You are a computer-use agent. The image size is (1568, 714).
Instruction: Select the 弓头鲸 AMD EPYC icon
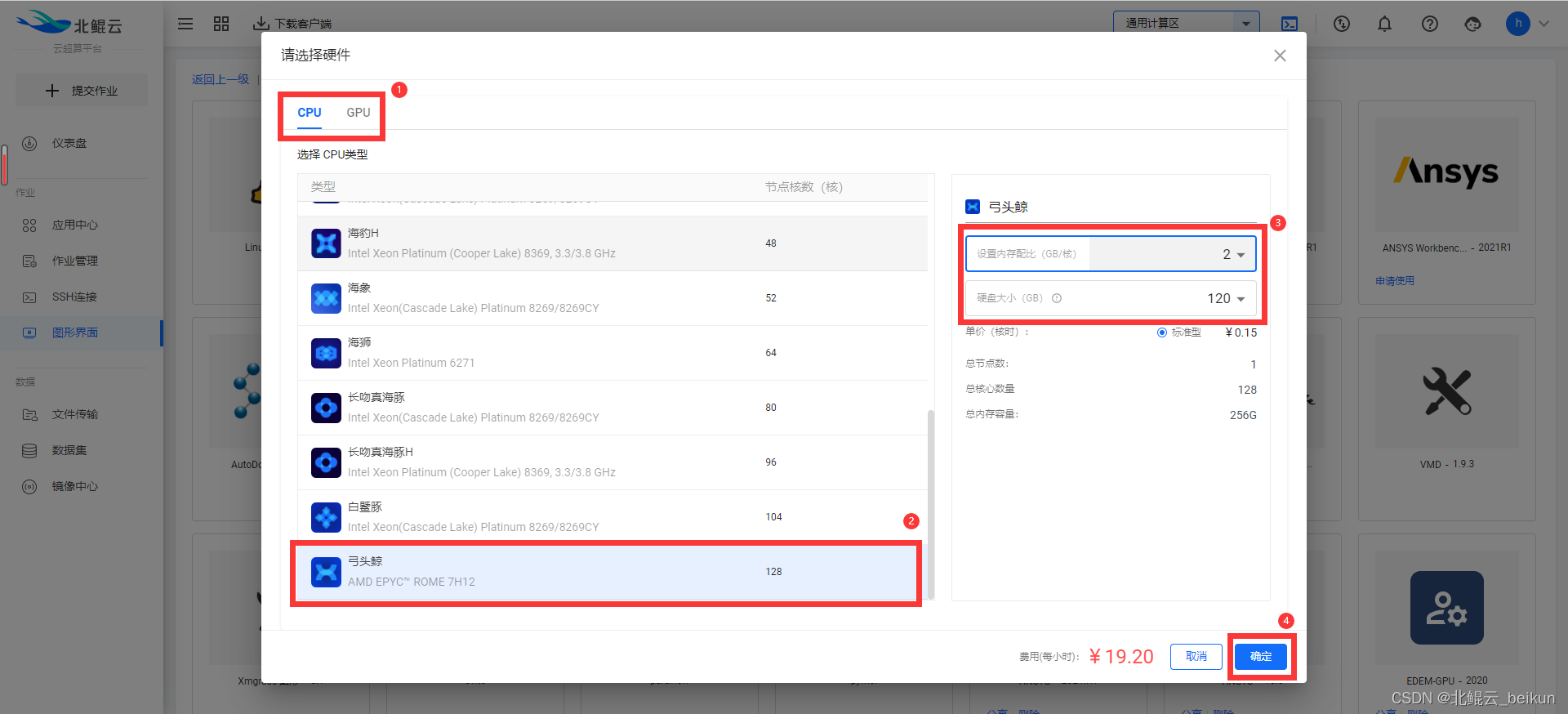[326, 572]
